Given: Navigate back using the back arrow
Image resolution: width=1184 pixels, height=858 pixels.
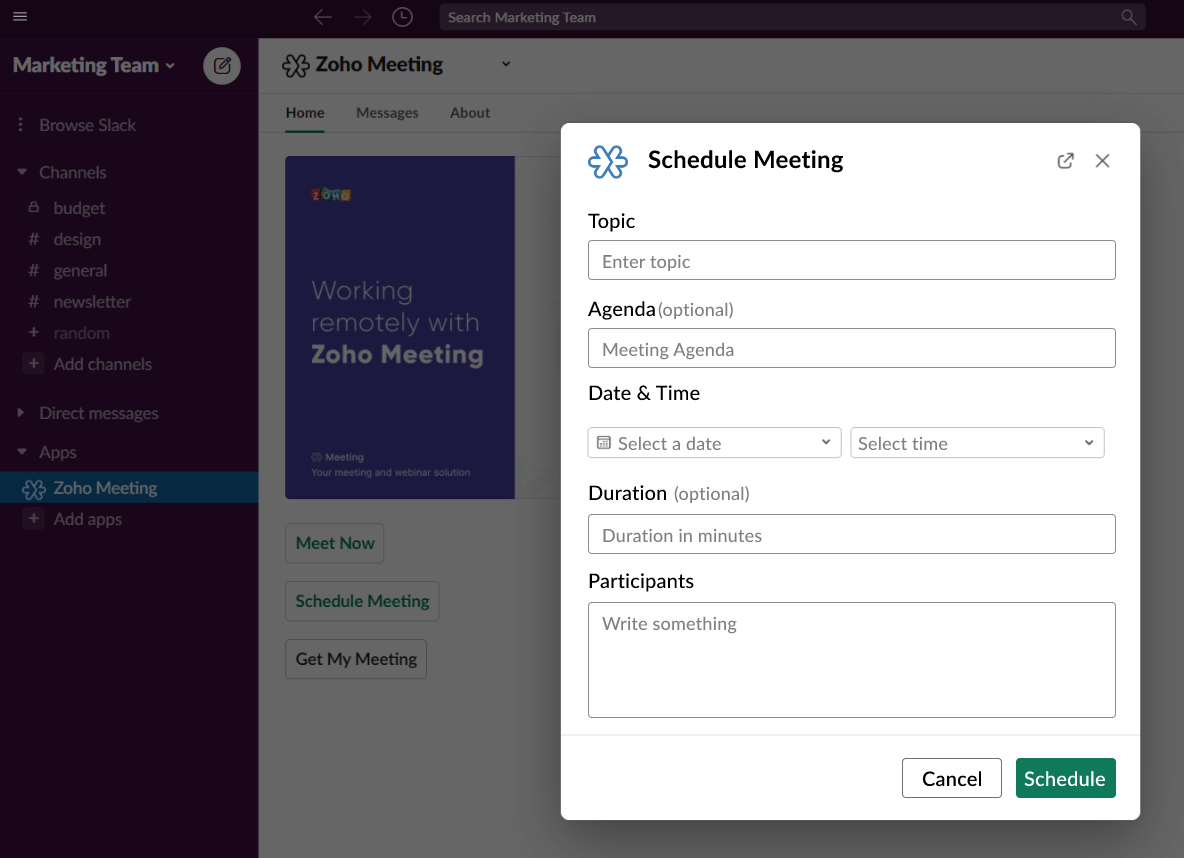Looking at the screenshot, I should [x=321, y=16].
